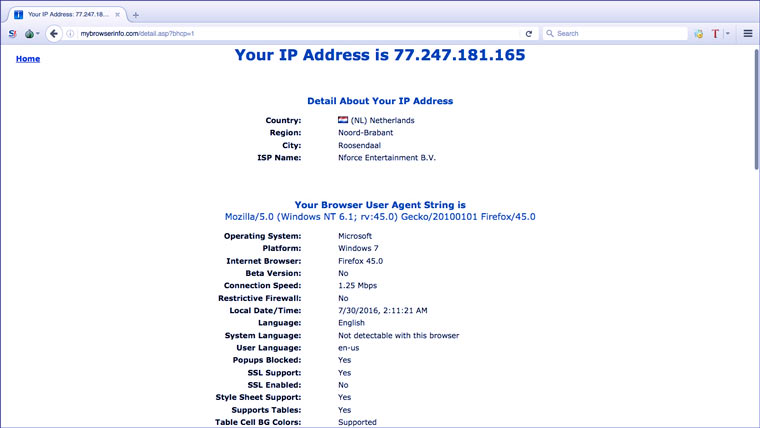The height and width of the screenshot is (428, 760).
Task: Click the 'System Language:' label
Action: [x=263, y=335]
